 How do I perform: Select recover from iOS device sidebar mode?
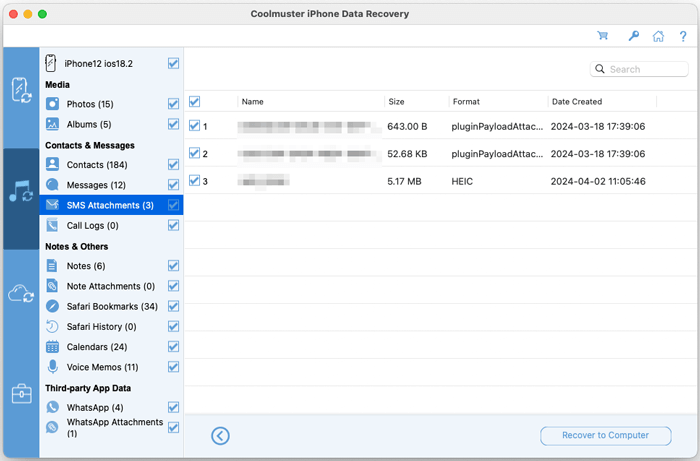click(21, 90)
